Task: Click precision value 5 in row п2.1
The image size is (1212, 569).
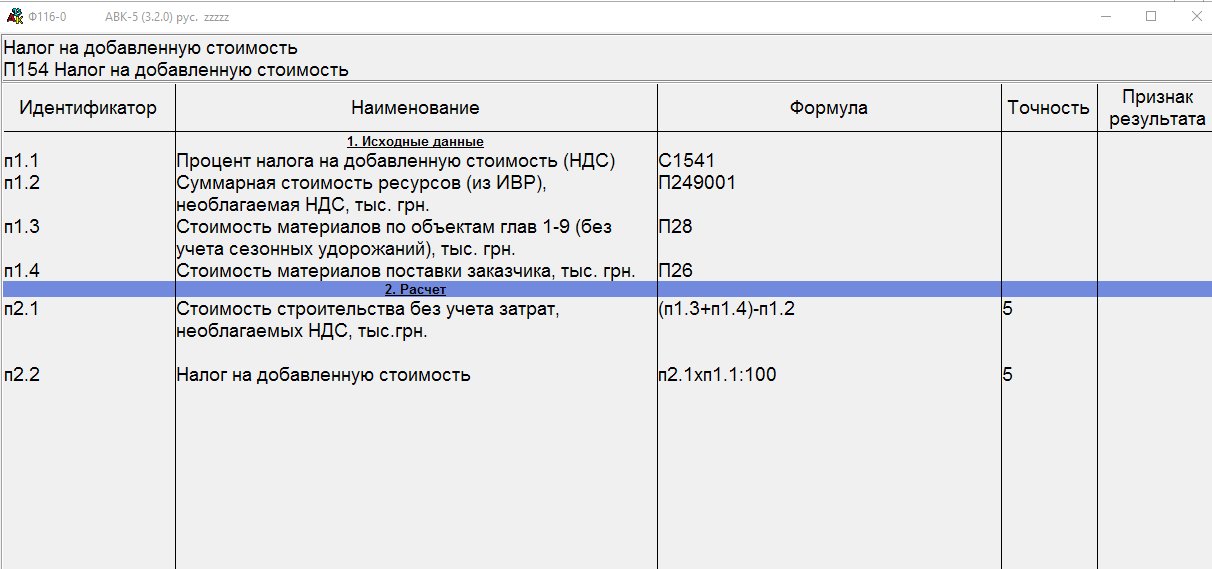Action: (1008, 310)
